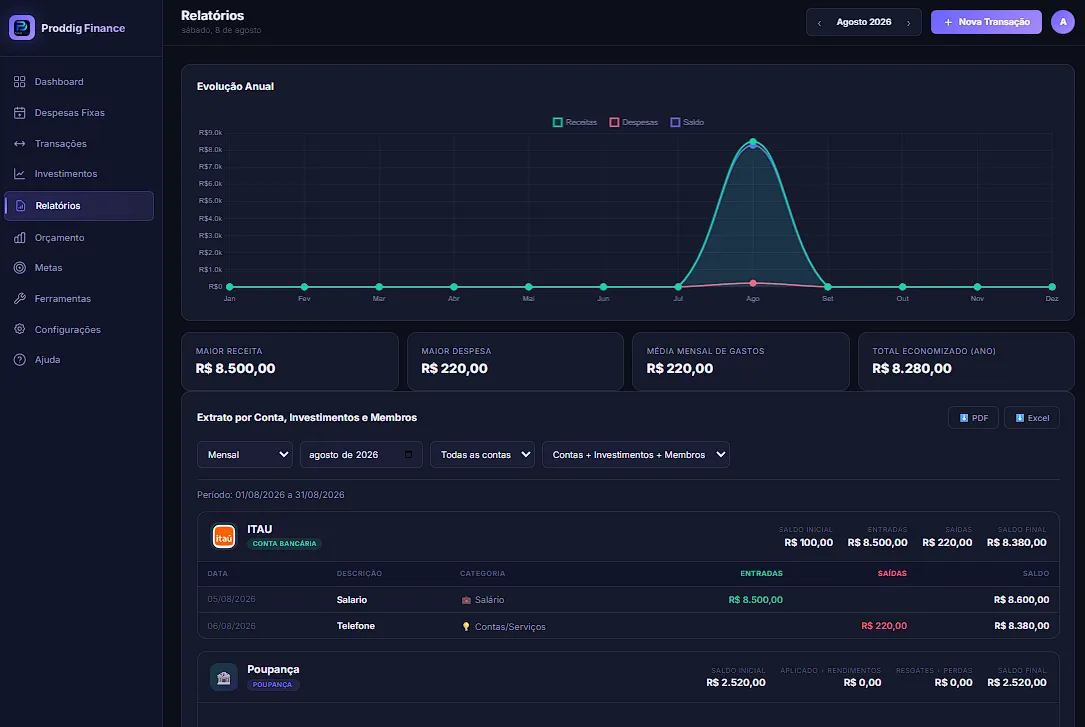1085x727 pixels.
Task: Select the Transações arrows icon
Action: coord(19,144)
